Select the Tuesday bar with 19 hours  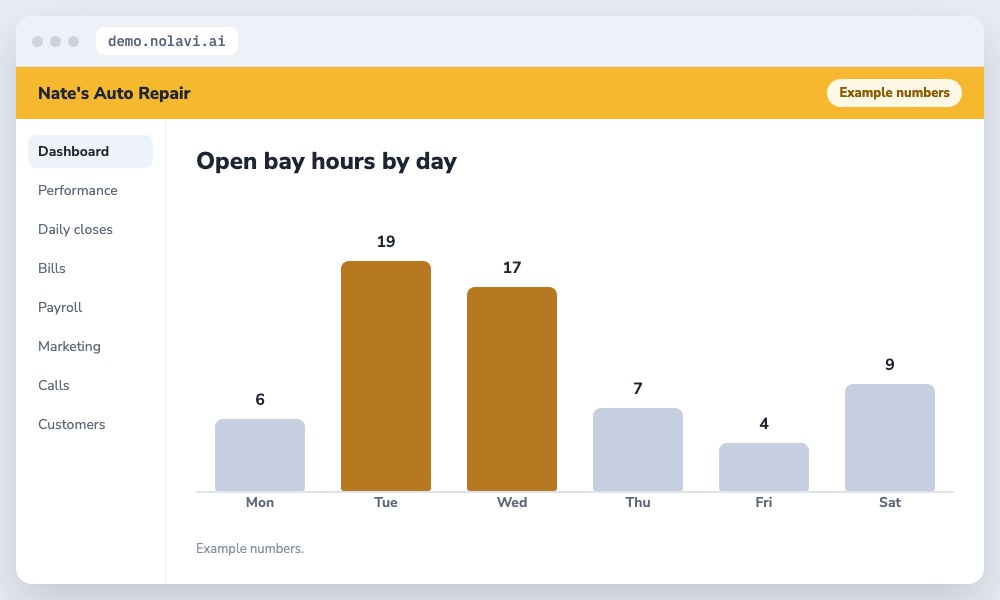pos(386,376)
